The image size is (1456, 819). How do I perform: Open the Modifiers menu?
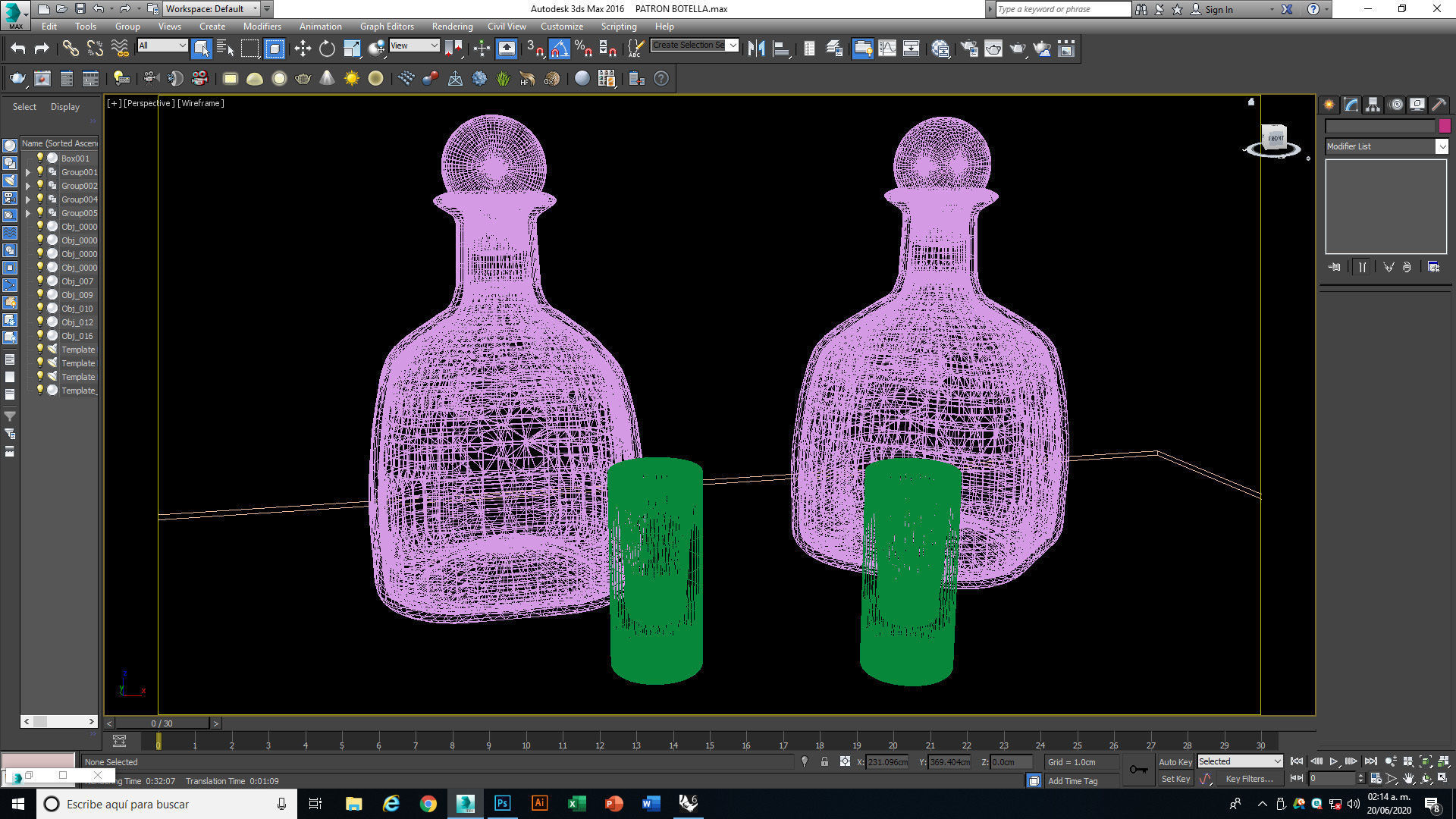click(262, 26)
